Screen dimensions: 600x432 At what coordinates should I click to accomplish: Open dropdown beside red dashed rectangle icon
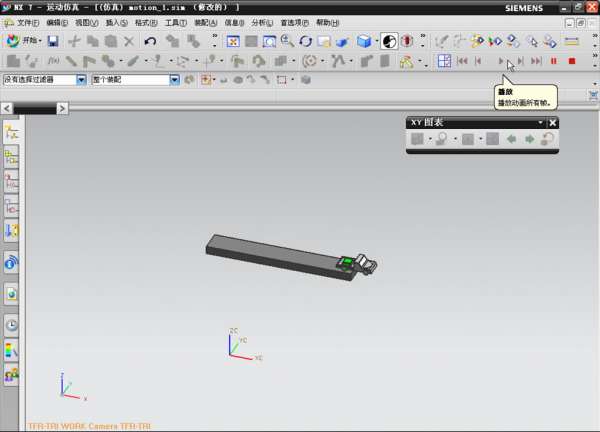(293, 80)
